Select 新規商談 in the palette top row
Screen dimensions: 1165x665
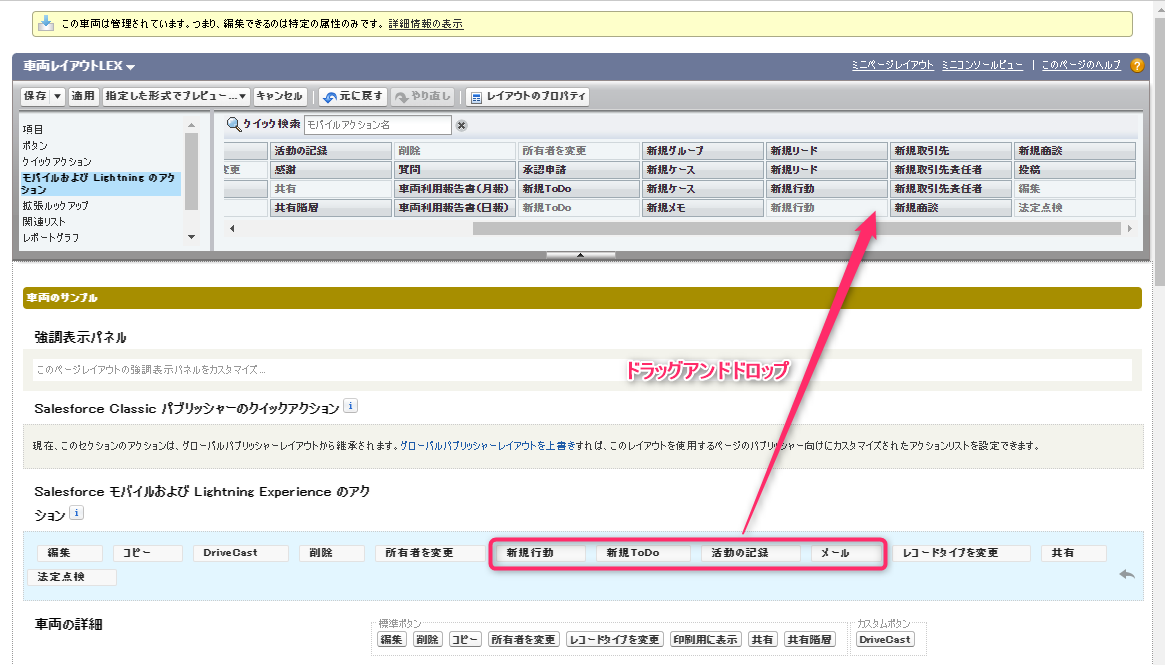point(1075,151)
